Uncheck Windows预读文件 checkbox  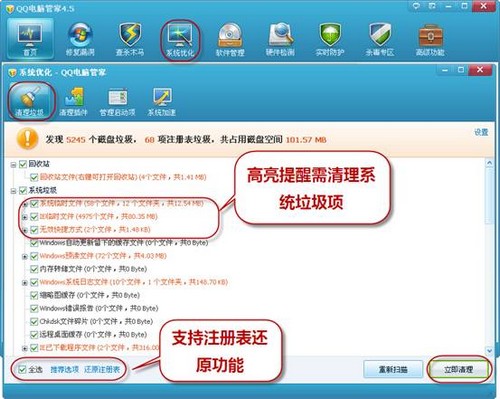coord(34,256)
